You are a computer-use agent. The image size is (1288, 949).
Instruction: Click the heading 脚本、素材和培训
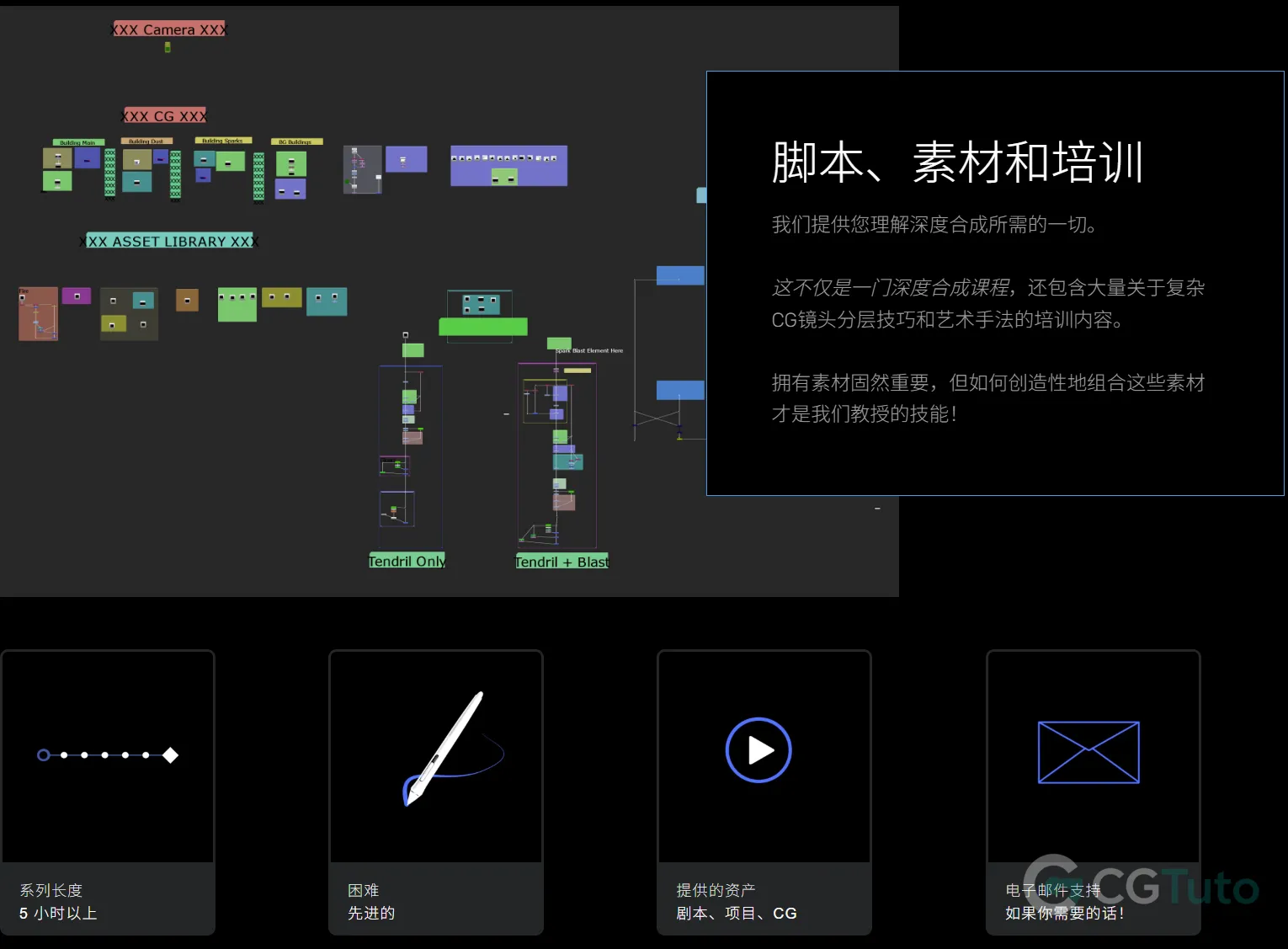(x=958, y=163)
